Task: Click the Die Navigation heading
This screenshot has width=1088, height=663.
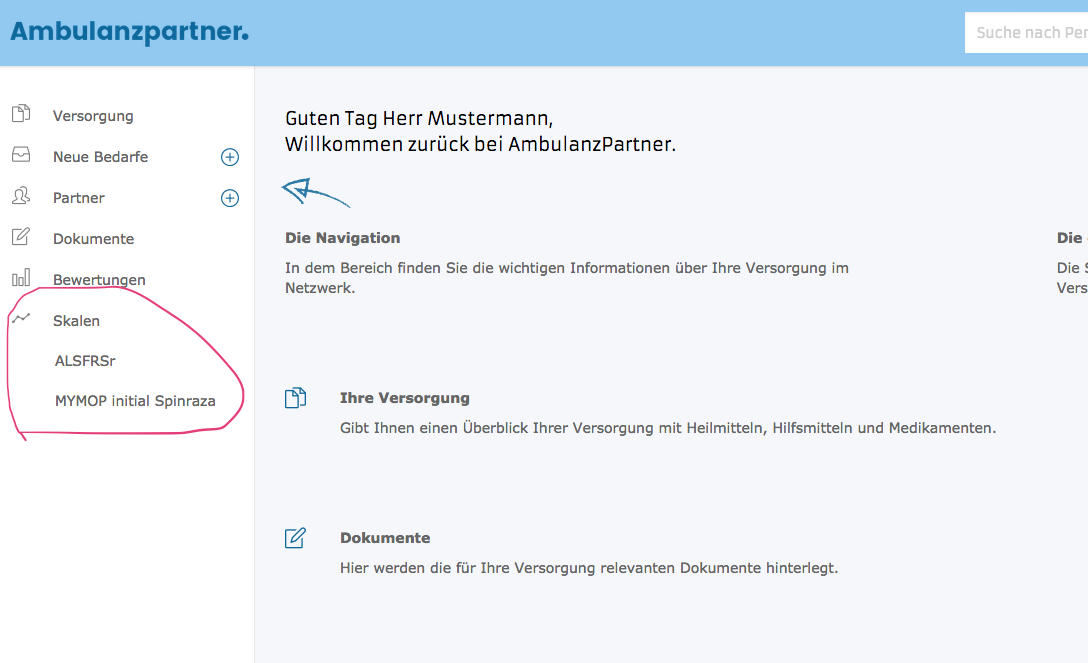Action: [x=343, y=238]
